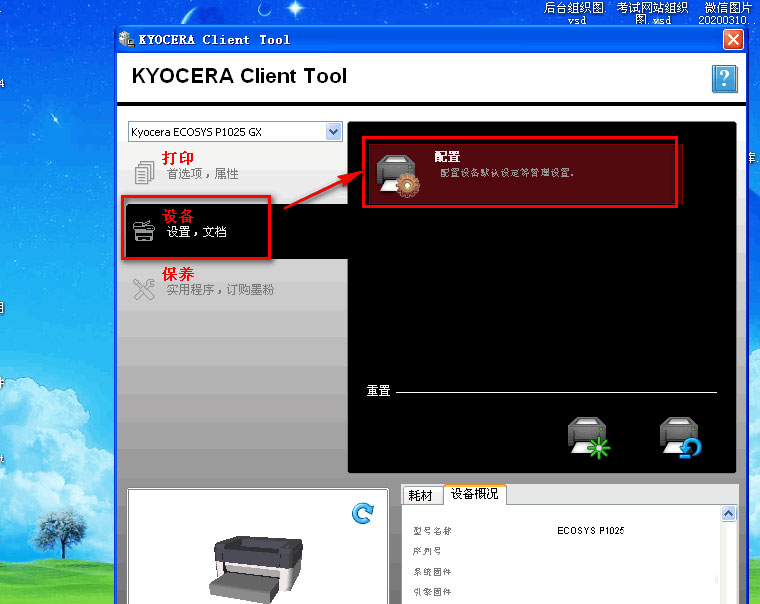Click the 引擎固件 row label
The image size is (760, 604).
(x=432, y=592)
